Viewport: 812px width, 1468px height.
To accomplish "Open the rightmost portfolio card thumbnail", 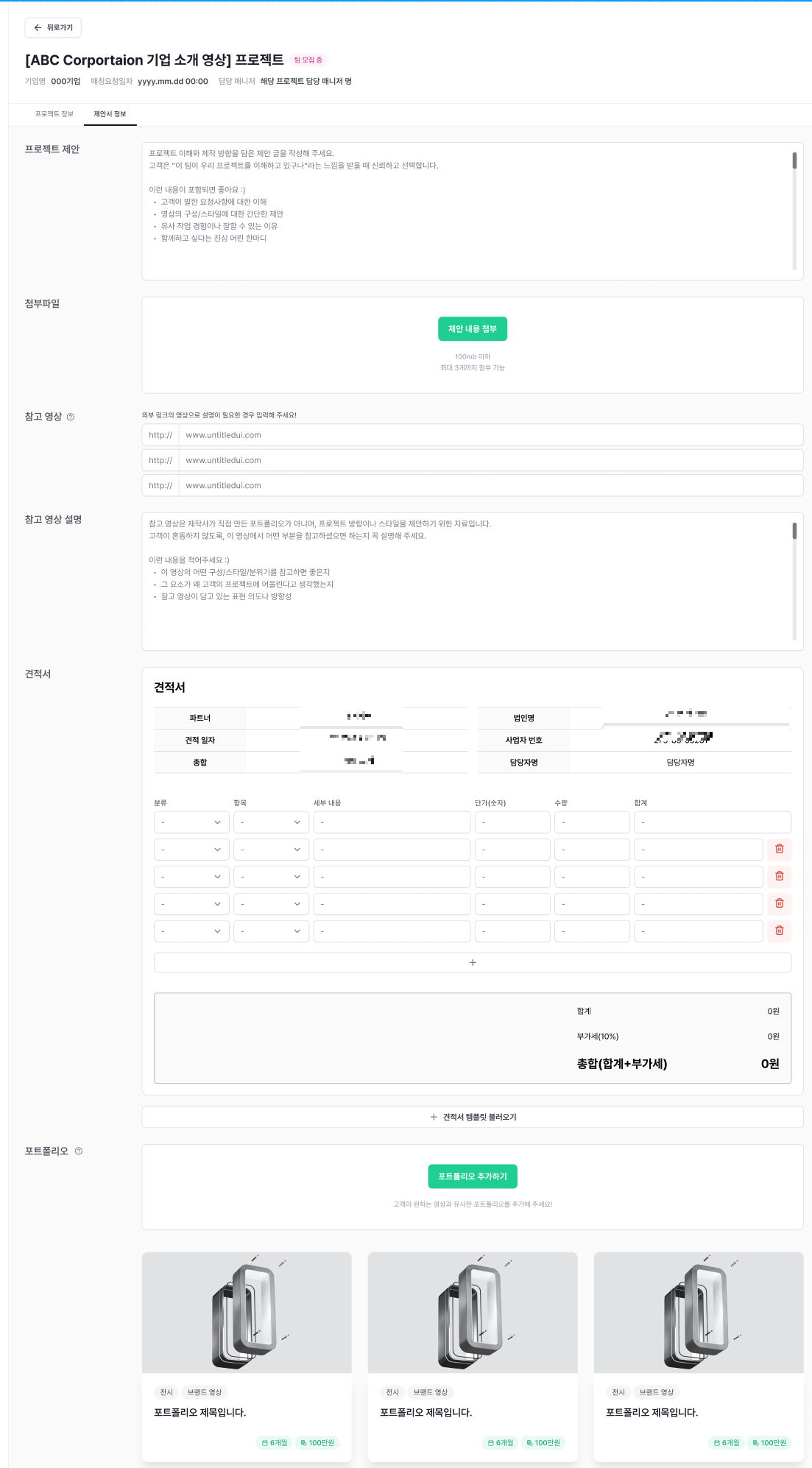I will point(699,1313).
